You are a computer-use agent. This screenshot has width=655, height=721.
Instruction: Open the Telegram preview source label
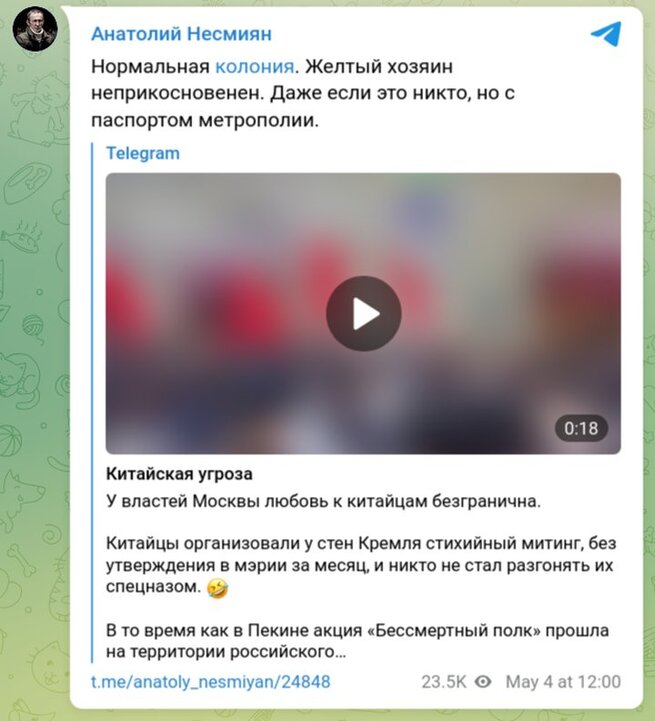point(143,153)
